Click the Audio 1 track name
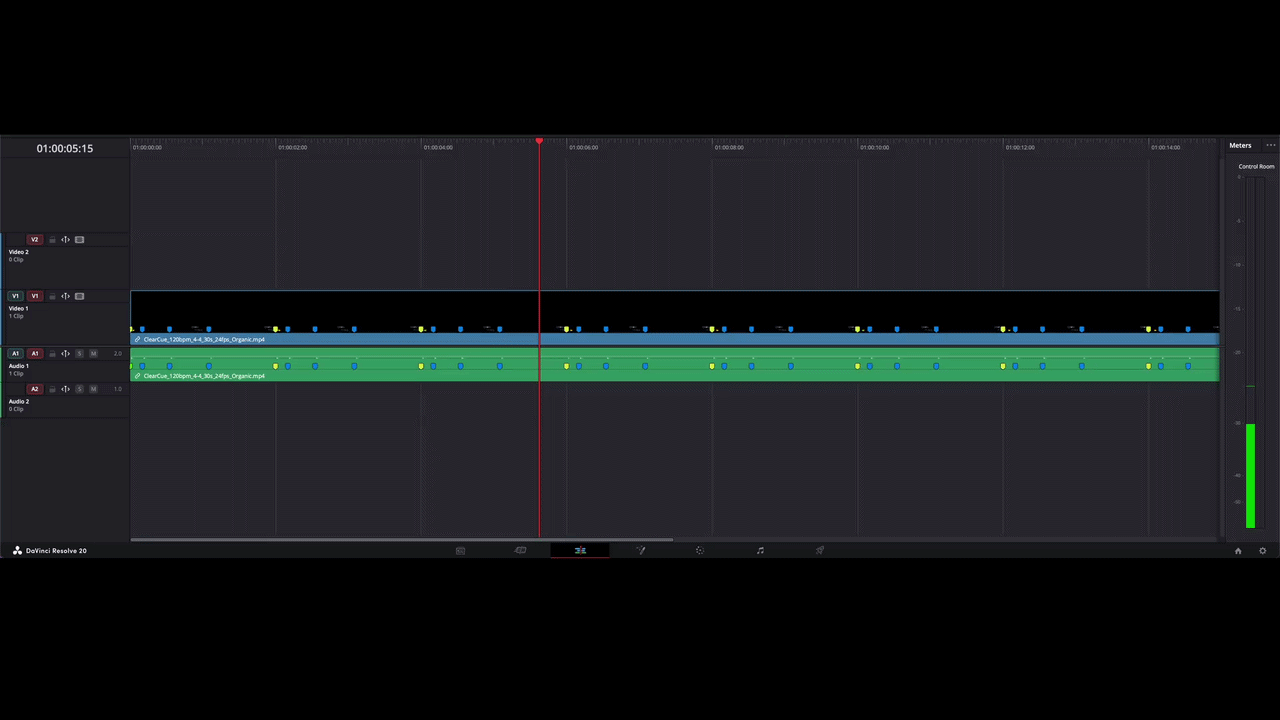 point(19,366)
